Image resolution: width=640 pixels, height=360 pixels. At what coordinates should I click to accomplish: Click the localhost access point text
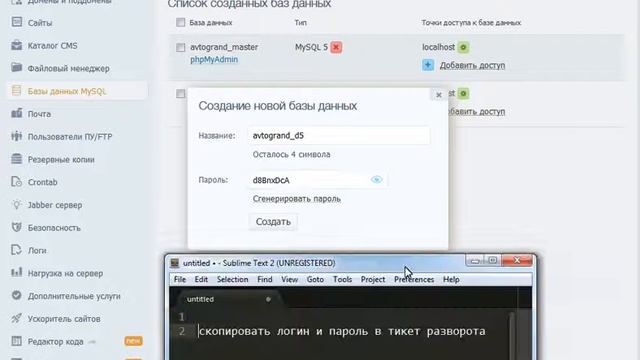click(x=438, y=47)
